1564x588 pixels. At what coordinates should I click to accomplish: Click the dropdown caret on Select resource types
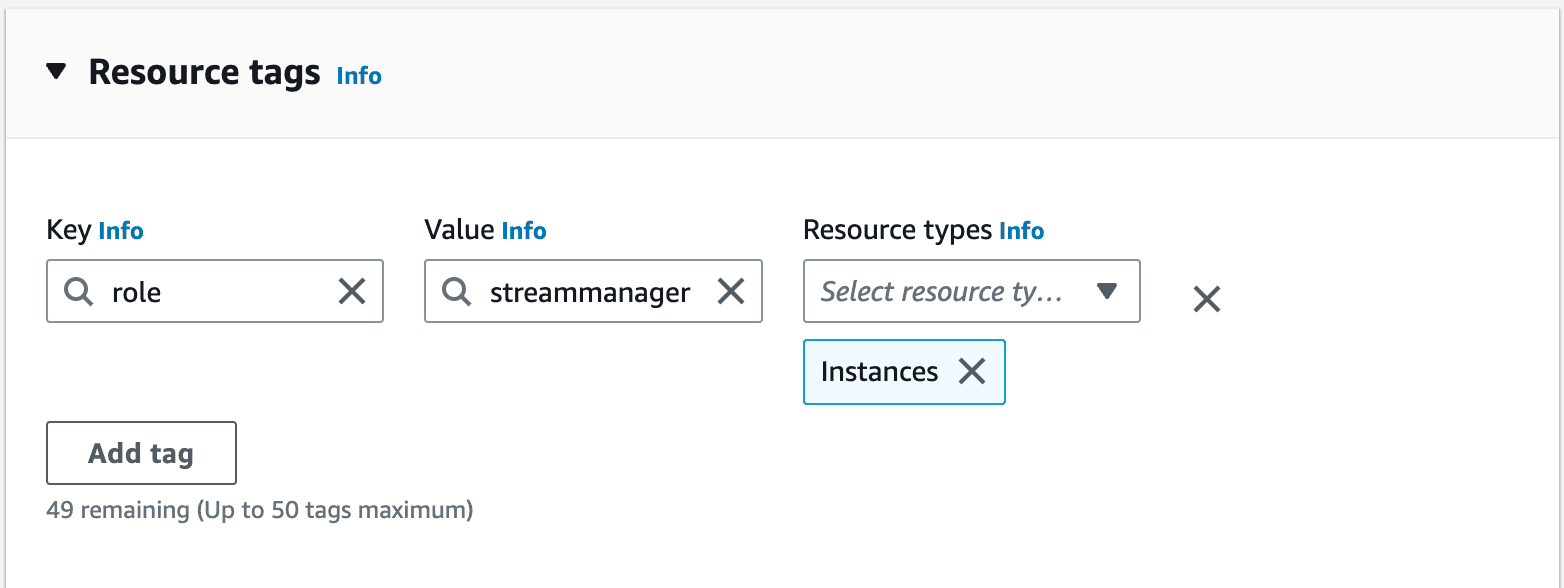tap(1107, 291)
